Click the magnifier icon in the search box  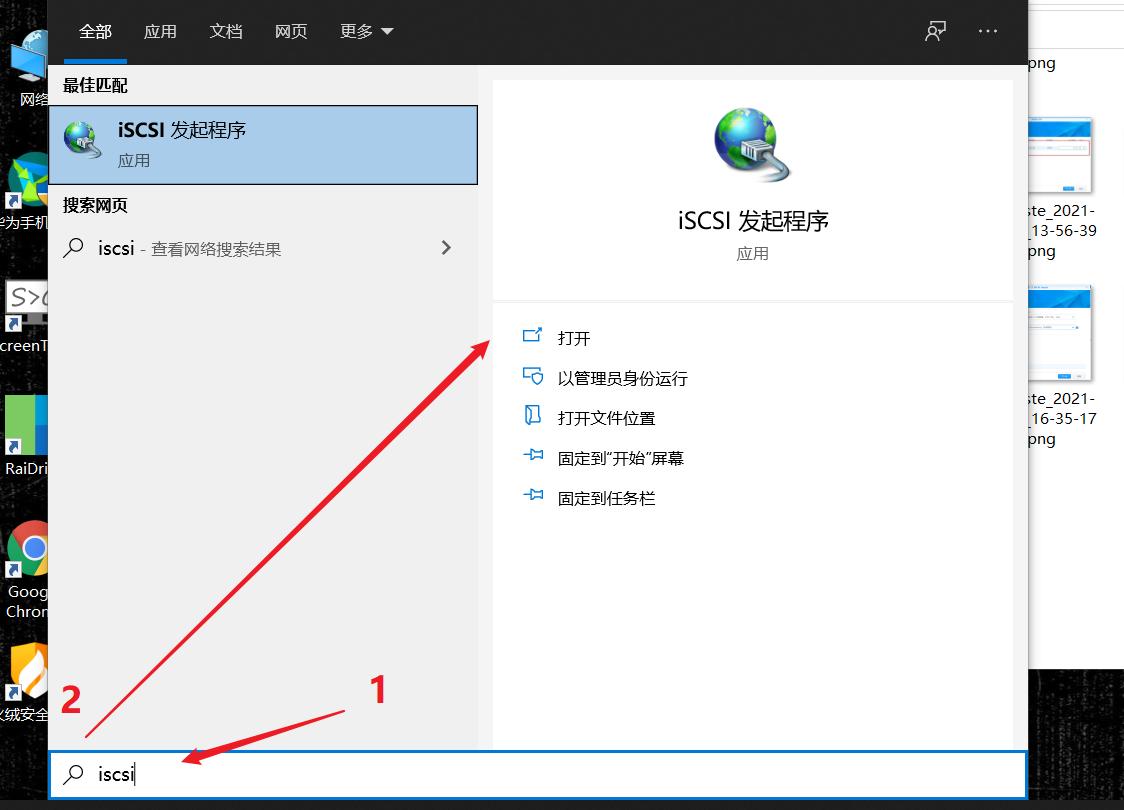pyautogui.click(x=73, y=774)
